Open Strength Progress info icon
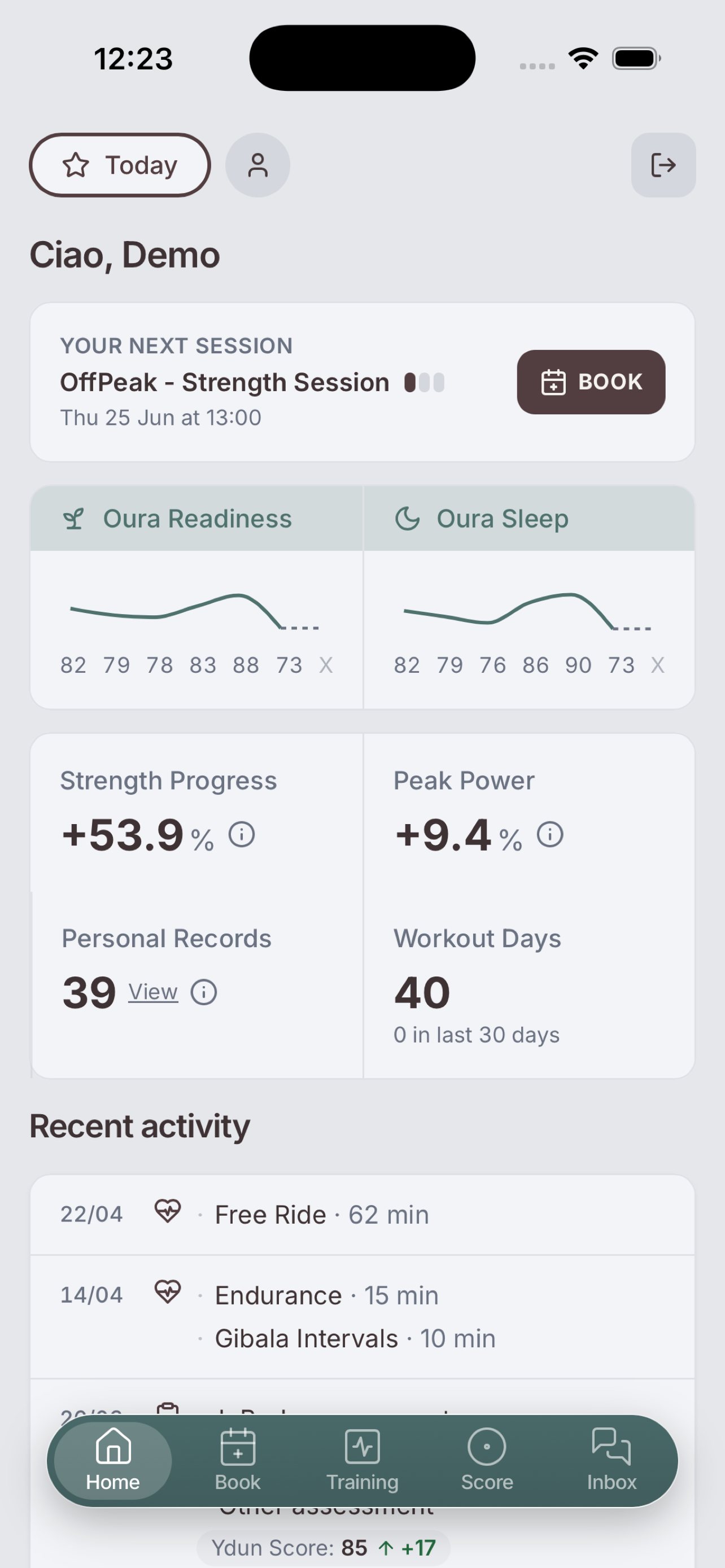Image resolution: width=725 pixels, height=1568 pixels. coord(242,834)
